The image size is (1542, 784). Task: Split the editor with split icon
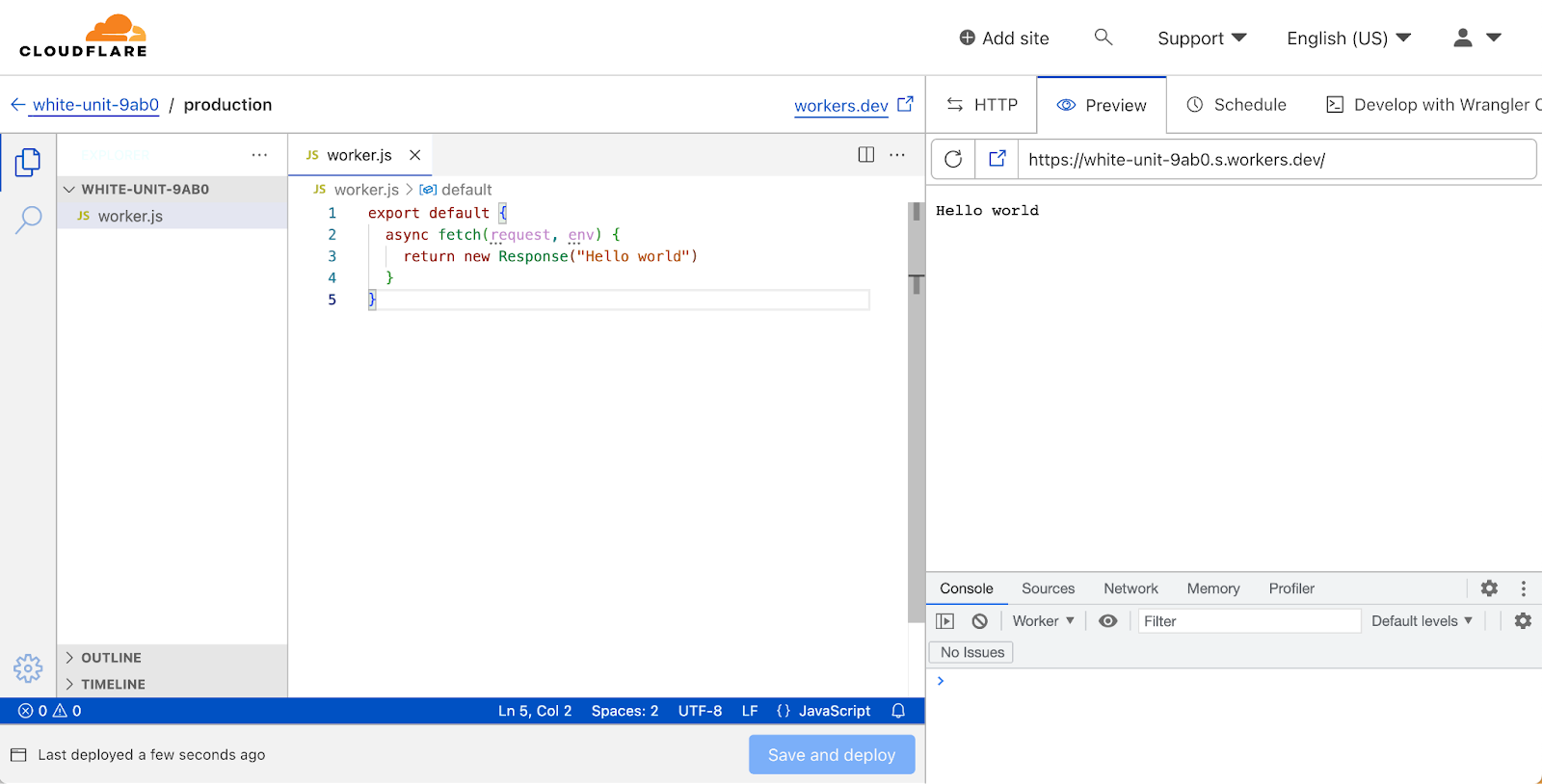tap(865, 155)
